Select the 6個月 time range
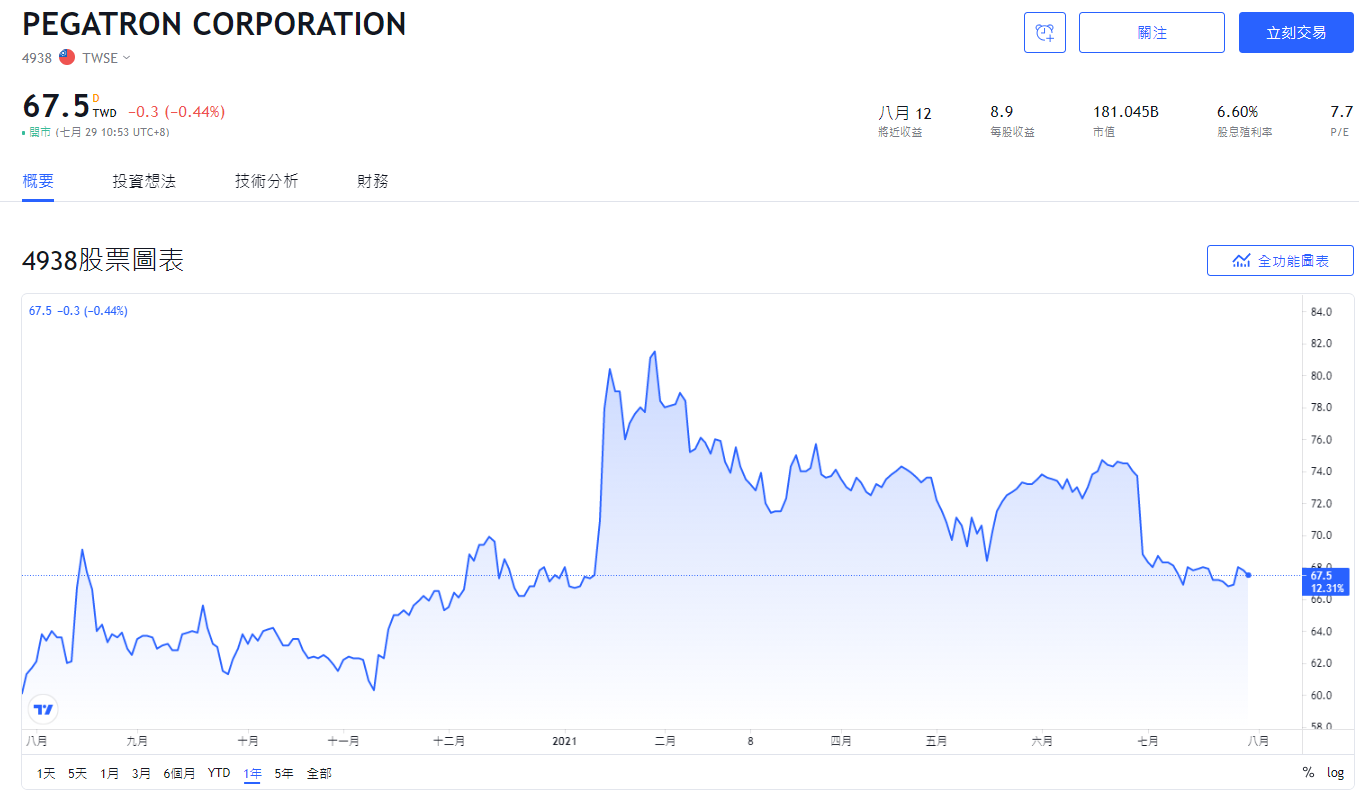 coord(180,773)
